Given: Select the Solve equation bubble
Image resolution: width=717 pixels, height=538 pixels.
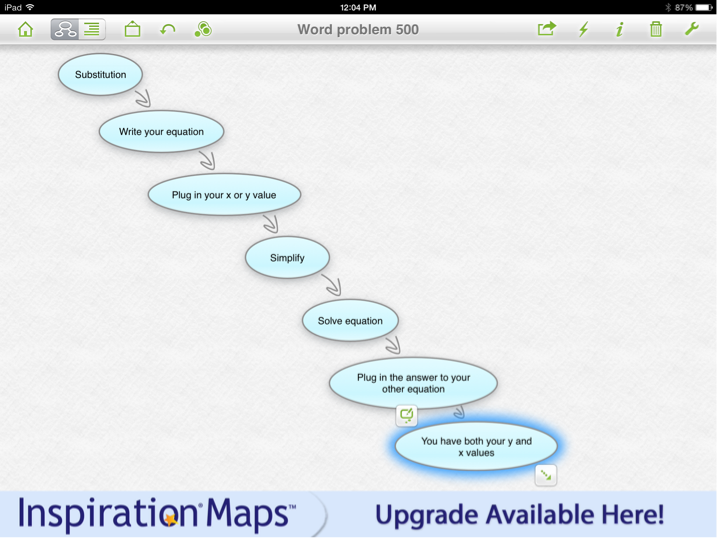Looking at the screenshot, I should [350, 321].
